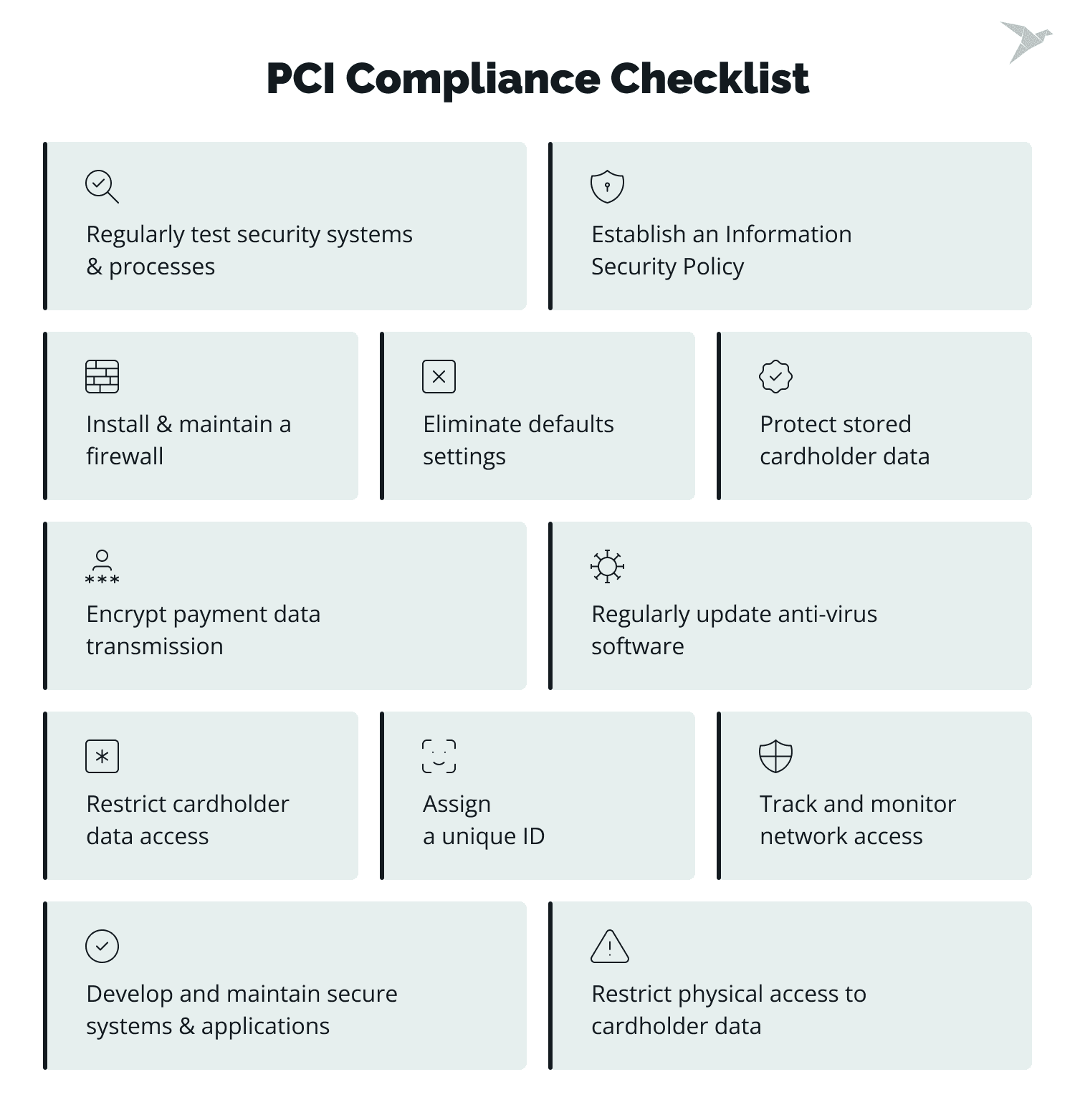The image size is (1075, 1120).
Task: Click 'Install & maintain a firewall' text
Action: tap(188, 440)
